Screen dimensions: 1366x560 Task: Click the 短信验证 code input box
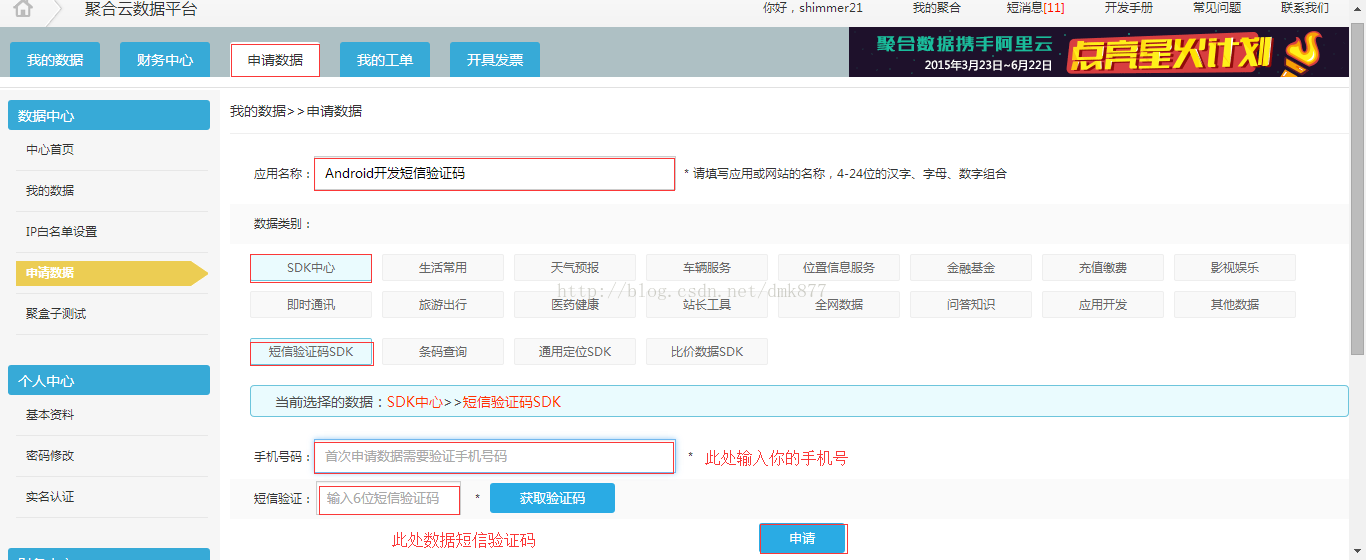click(390, 499)
